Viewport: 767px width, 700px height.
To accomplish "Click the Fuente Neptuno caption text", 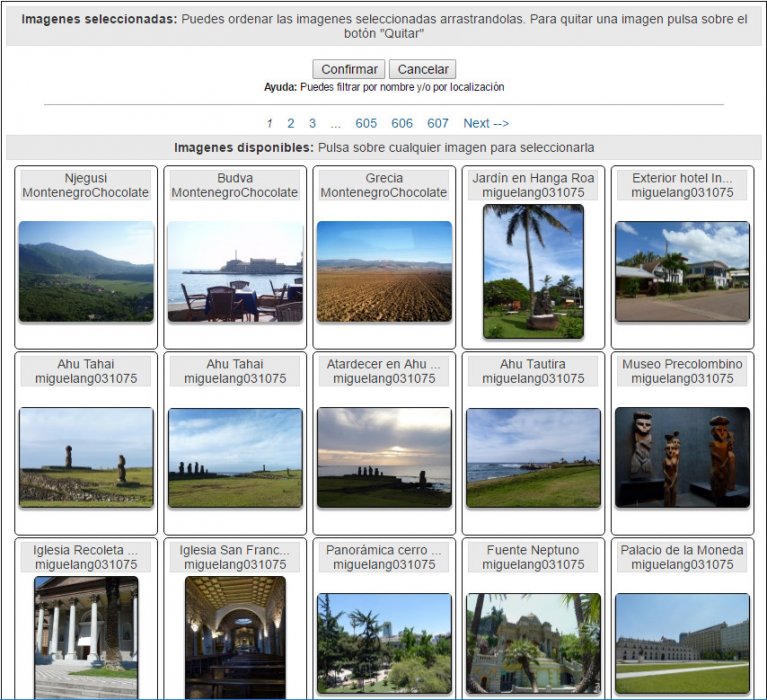I will (533, 557).
